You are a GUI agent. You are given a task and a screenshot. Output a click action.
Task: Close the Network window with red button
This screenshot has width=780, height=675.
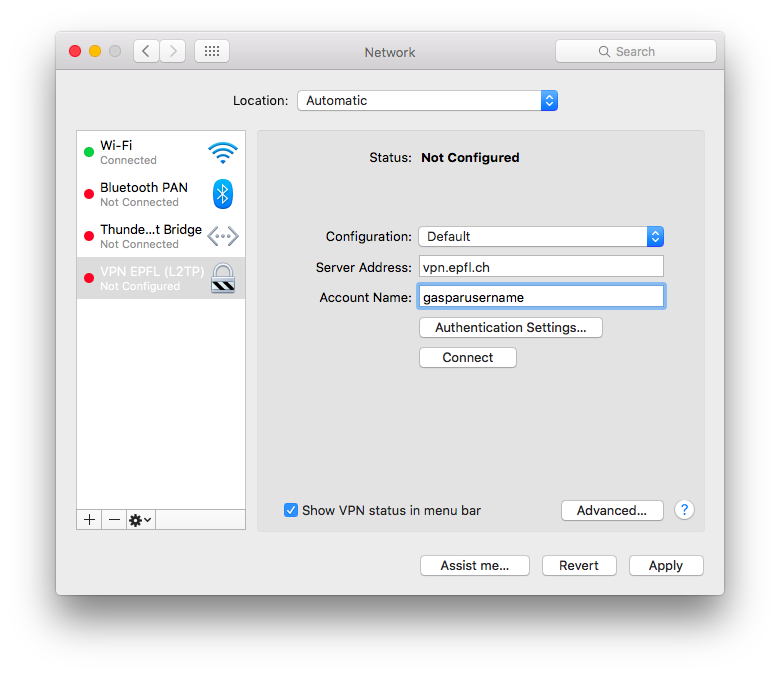(75, 51)
